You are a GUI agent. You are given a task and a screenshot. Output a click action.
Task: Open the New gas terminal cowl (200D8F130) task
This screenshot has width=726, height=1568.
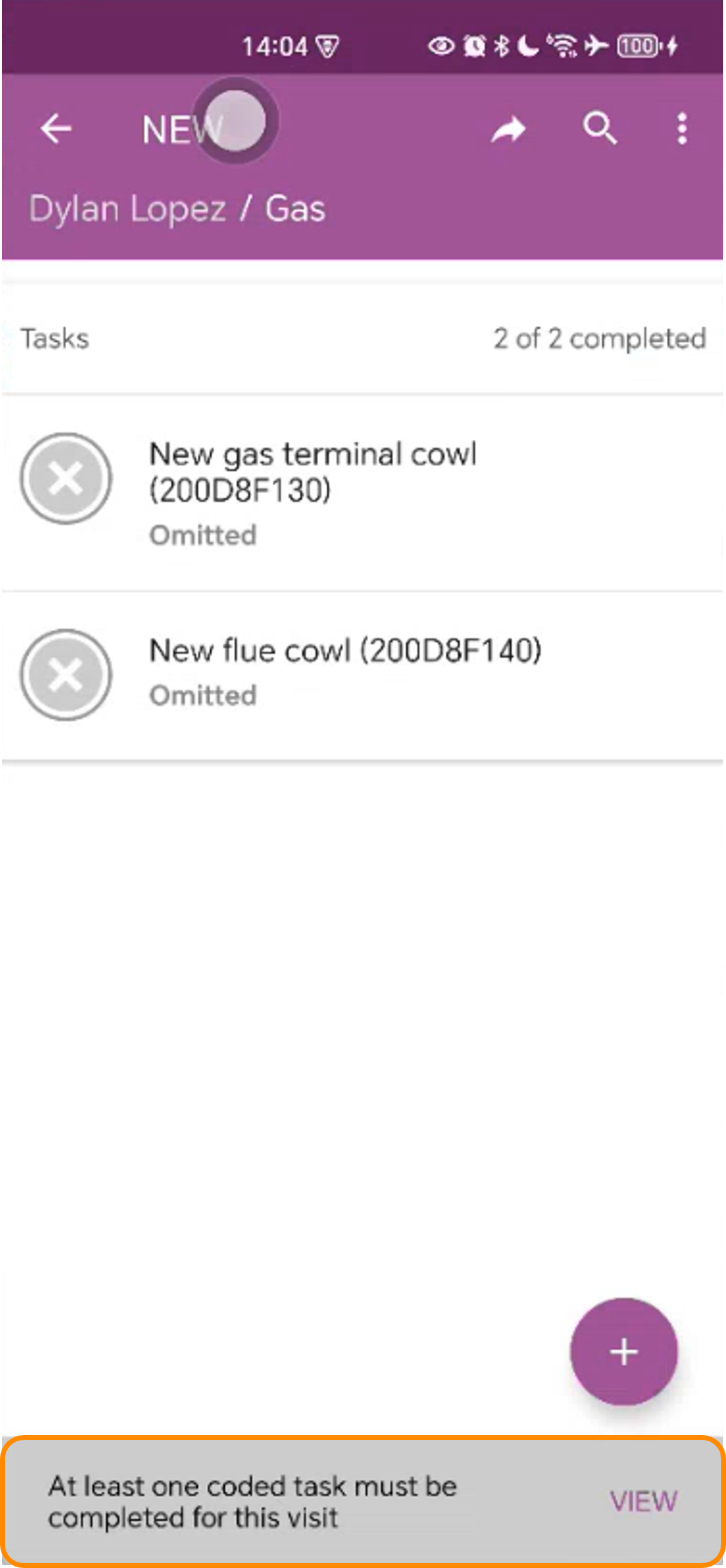tap(313, 472)
